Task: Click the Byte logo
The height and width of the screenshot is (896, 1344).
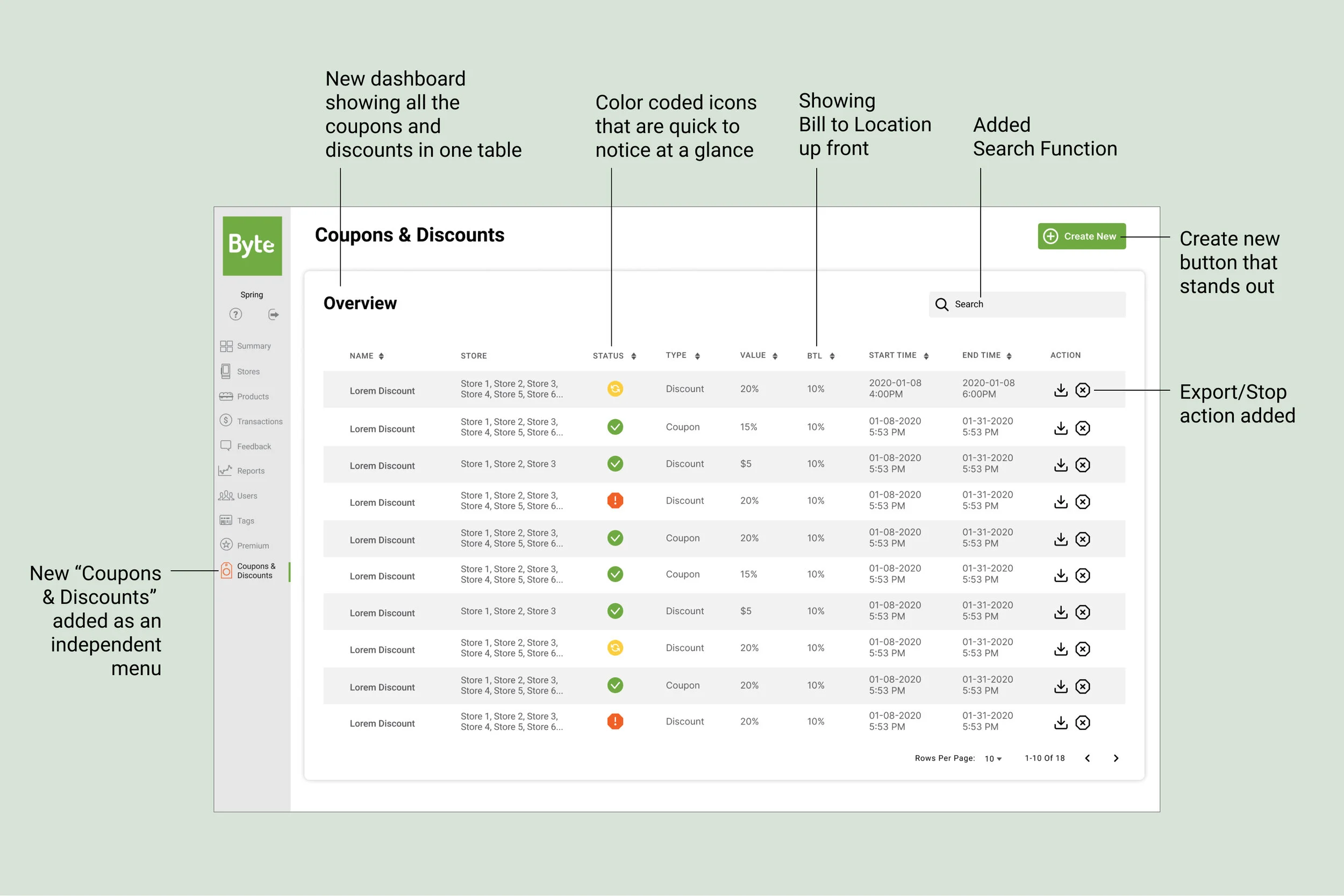Action: (252, 246)
